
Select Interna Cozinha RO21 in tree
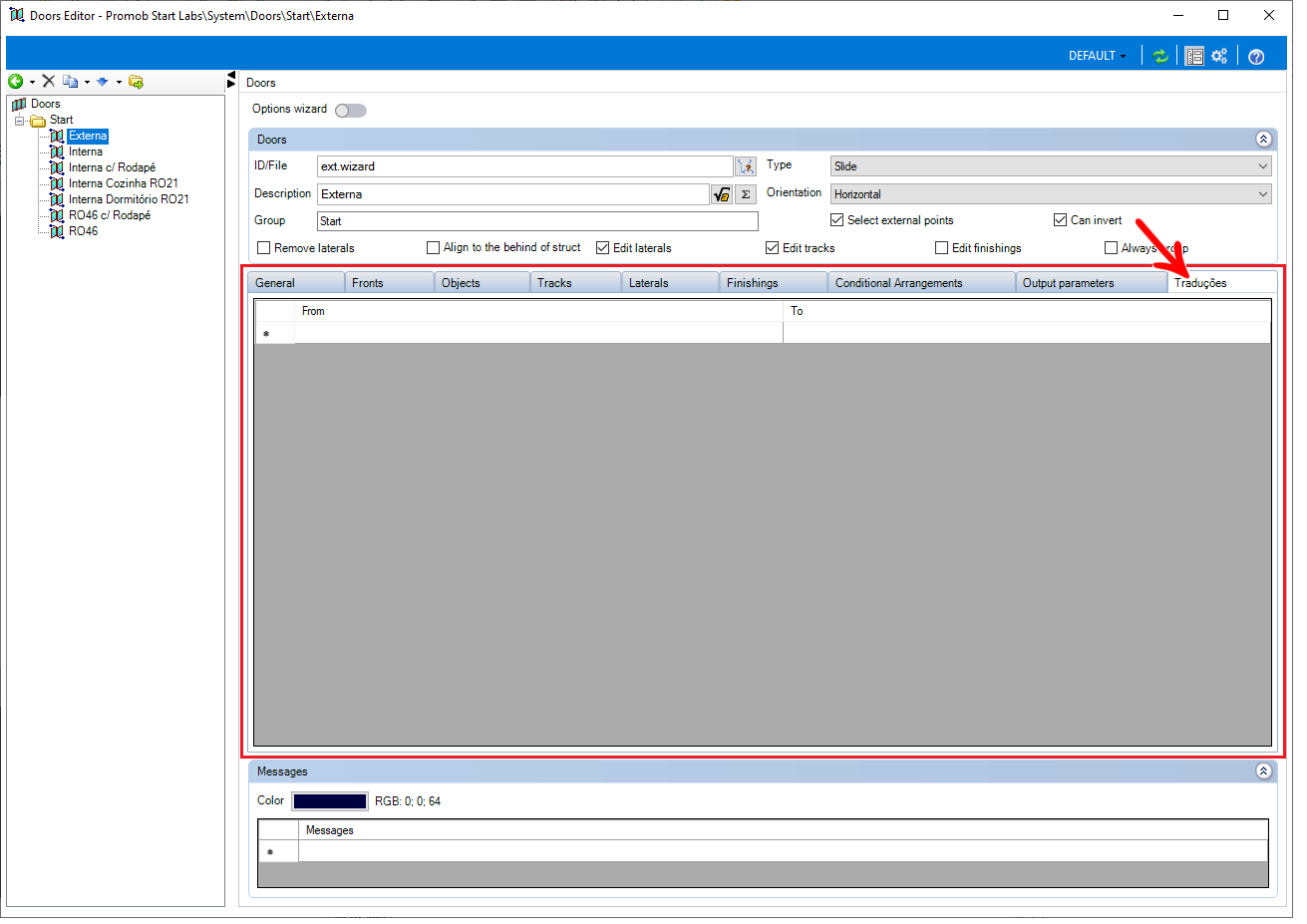124,183
